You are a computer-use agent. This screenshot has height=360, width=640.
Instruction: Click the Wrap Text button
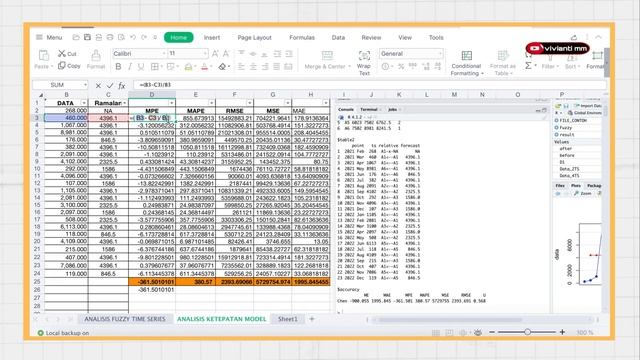364,63
